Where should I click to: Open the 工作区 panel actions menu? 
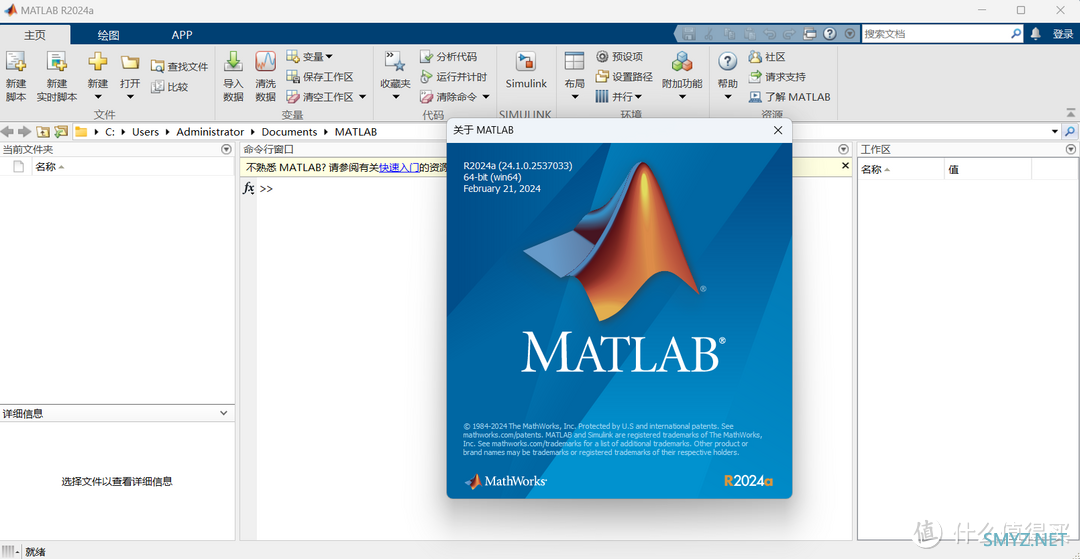(x=1070, y=149)
